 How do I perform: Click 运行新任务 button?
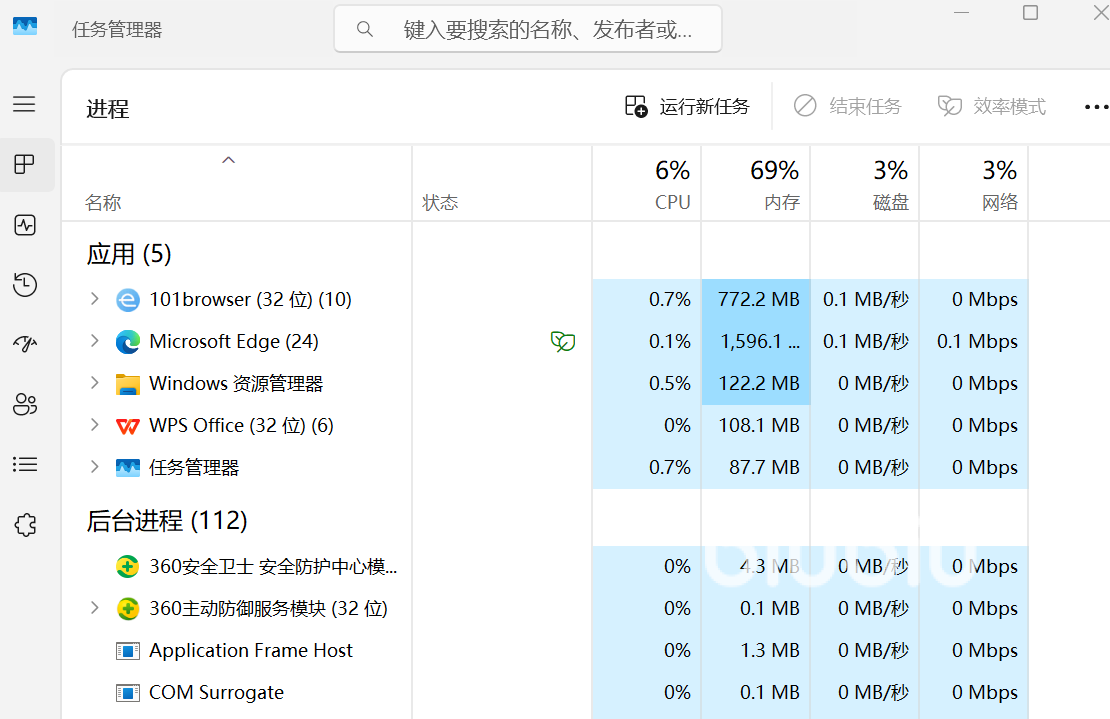(687, 107)
